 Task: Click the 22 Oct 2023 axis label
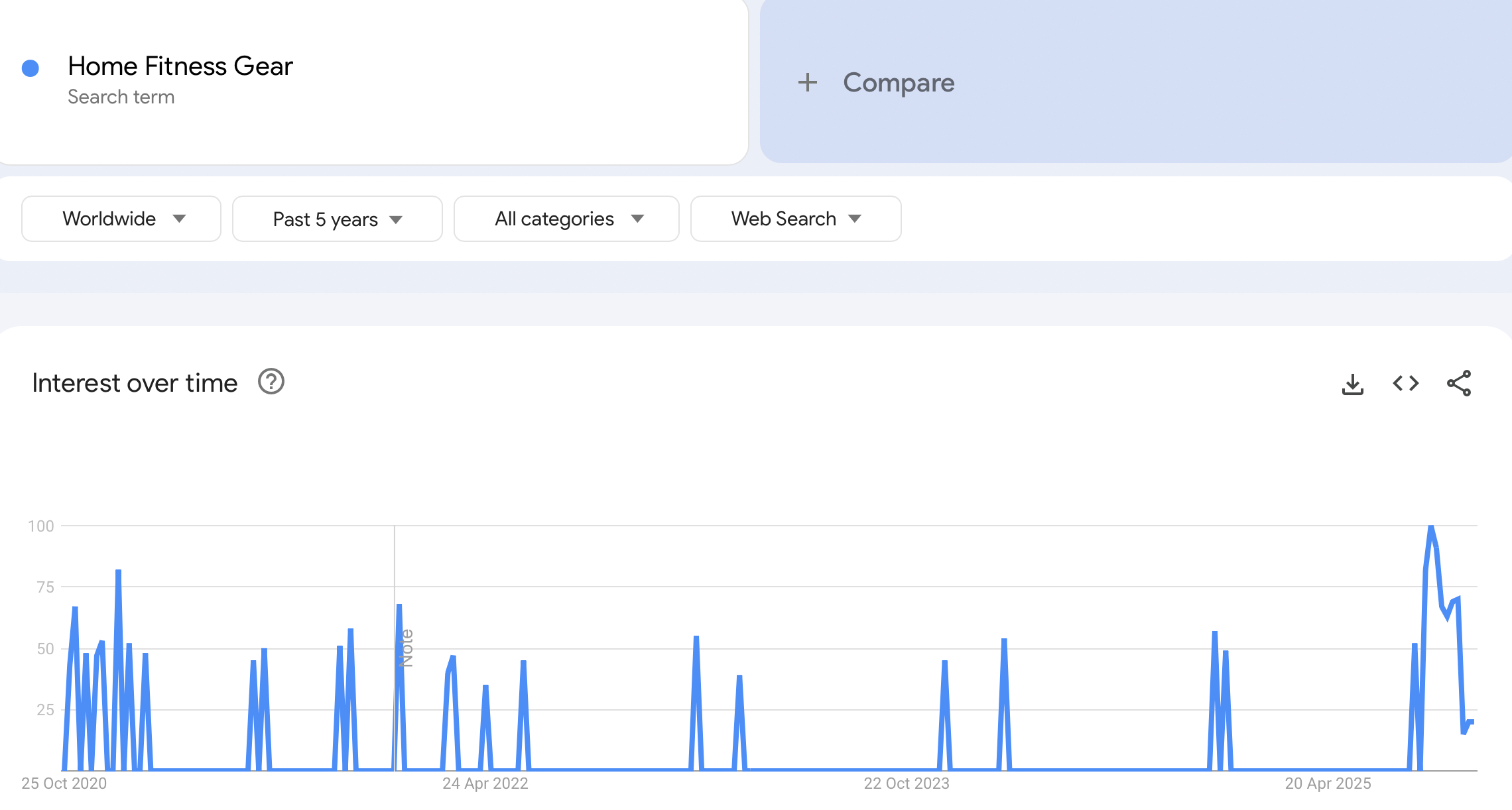click(x=907, y=783)
